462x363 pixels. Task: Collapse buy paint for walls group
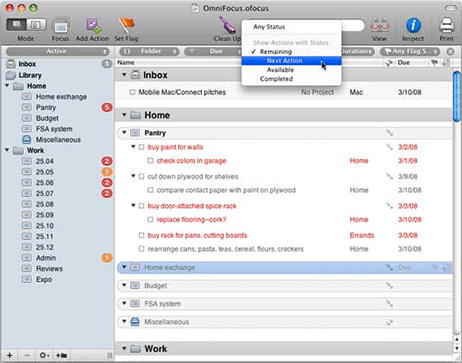point(133,147)
